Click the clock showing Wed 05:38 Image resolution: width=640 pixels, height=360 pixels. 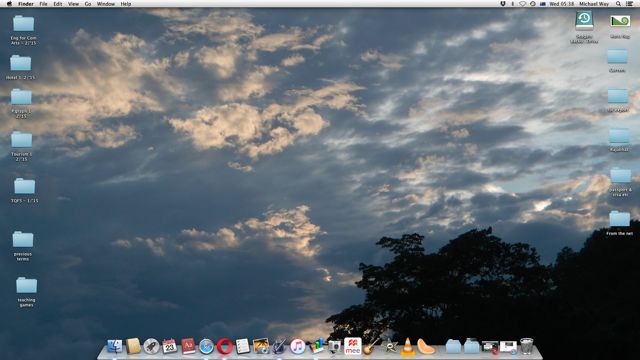(x=562, y=4)
